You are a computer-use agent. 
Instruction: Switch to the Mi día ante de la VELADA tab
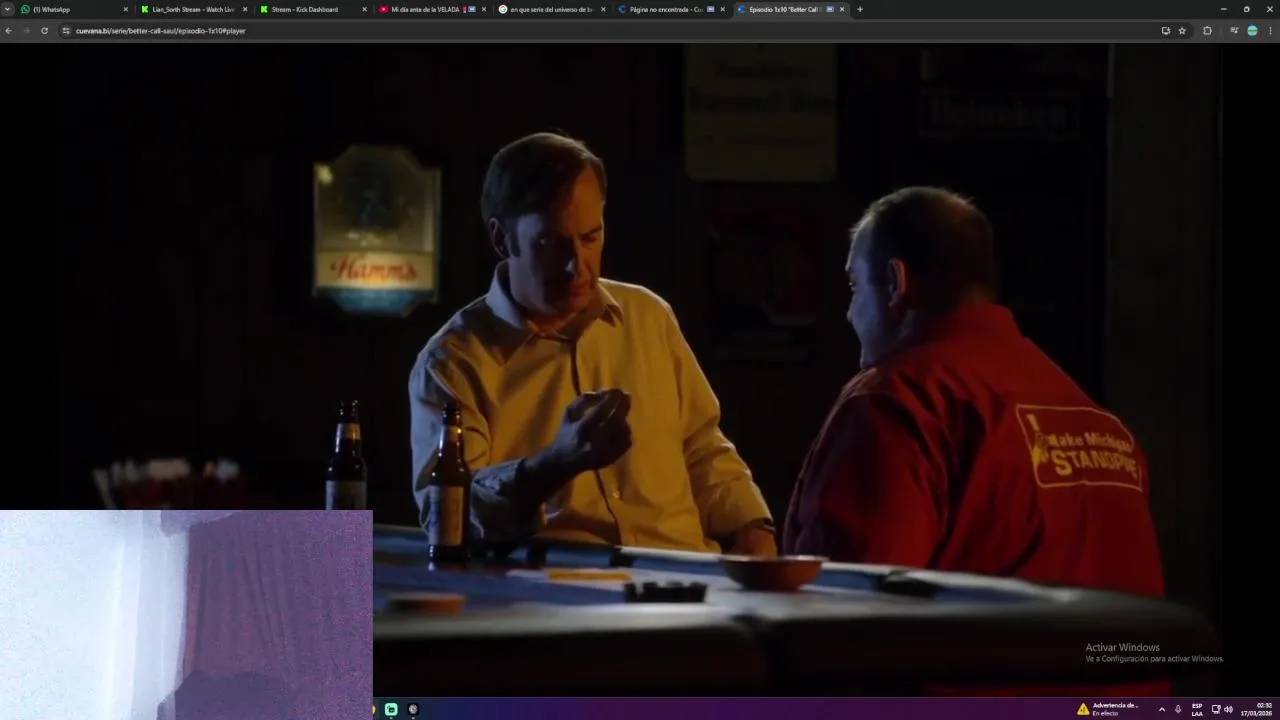(x=431, y=9)
